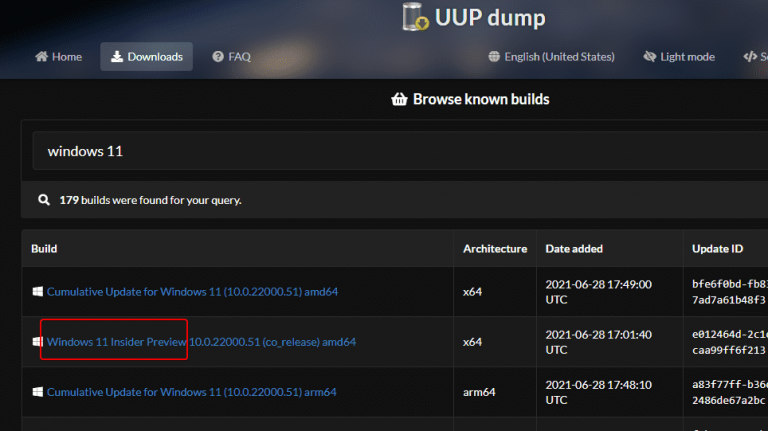Image resolution: width=768 pixels, height=431 pixels.
Task: Click the Home house icon
Action: (42, 57)
